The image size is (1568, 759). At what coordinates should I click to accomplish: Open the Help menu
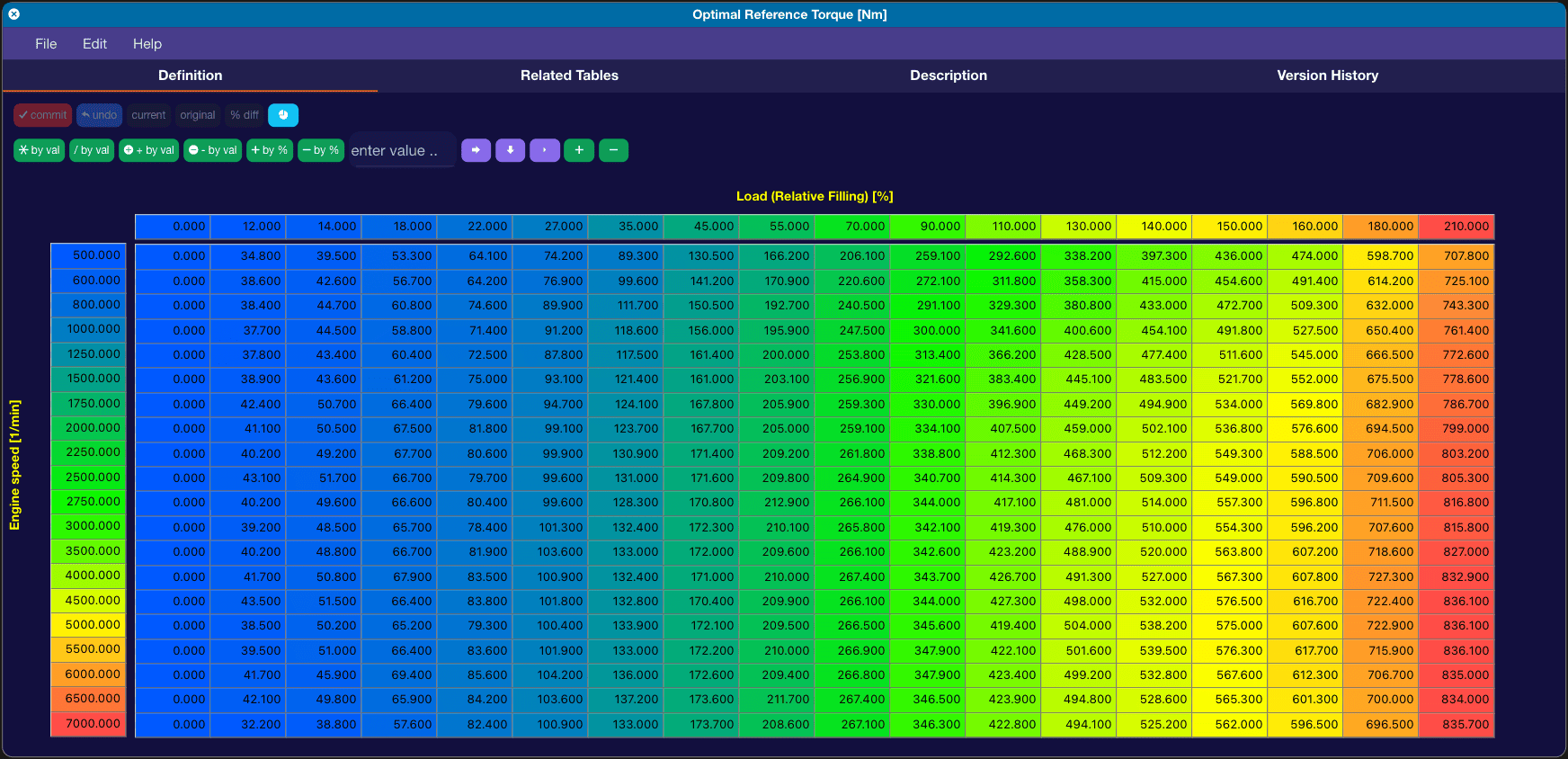coord(147,44)
